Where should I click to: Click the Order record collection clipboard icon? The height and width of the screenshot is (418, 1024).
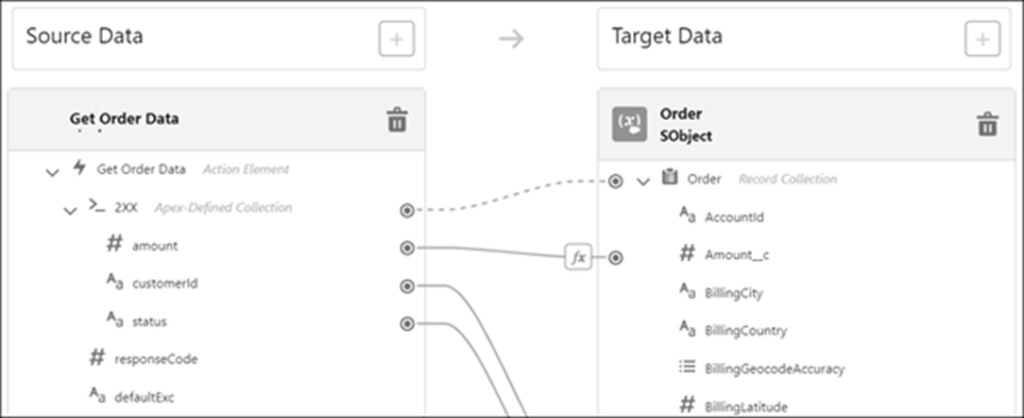[x=669, y=178]
